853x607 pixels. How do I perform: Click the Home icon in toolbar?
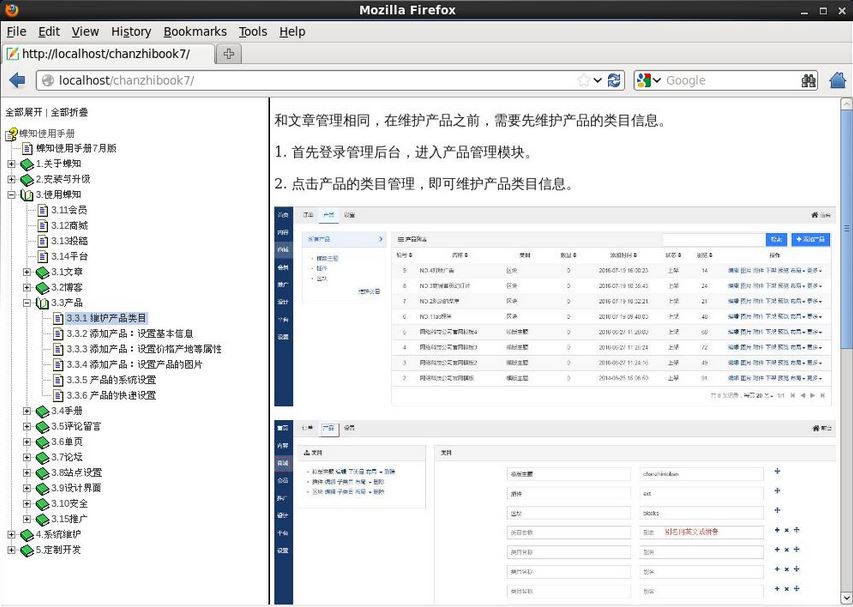[x=838, y=80]
